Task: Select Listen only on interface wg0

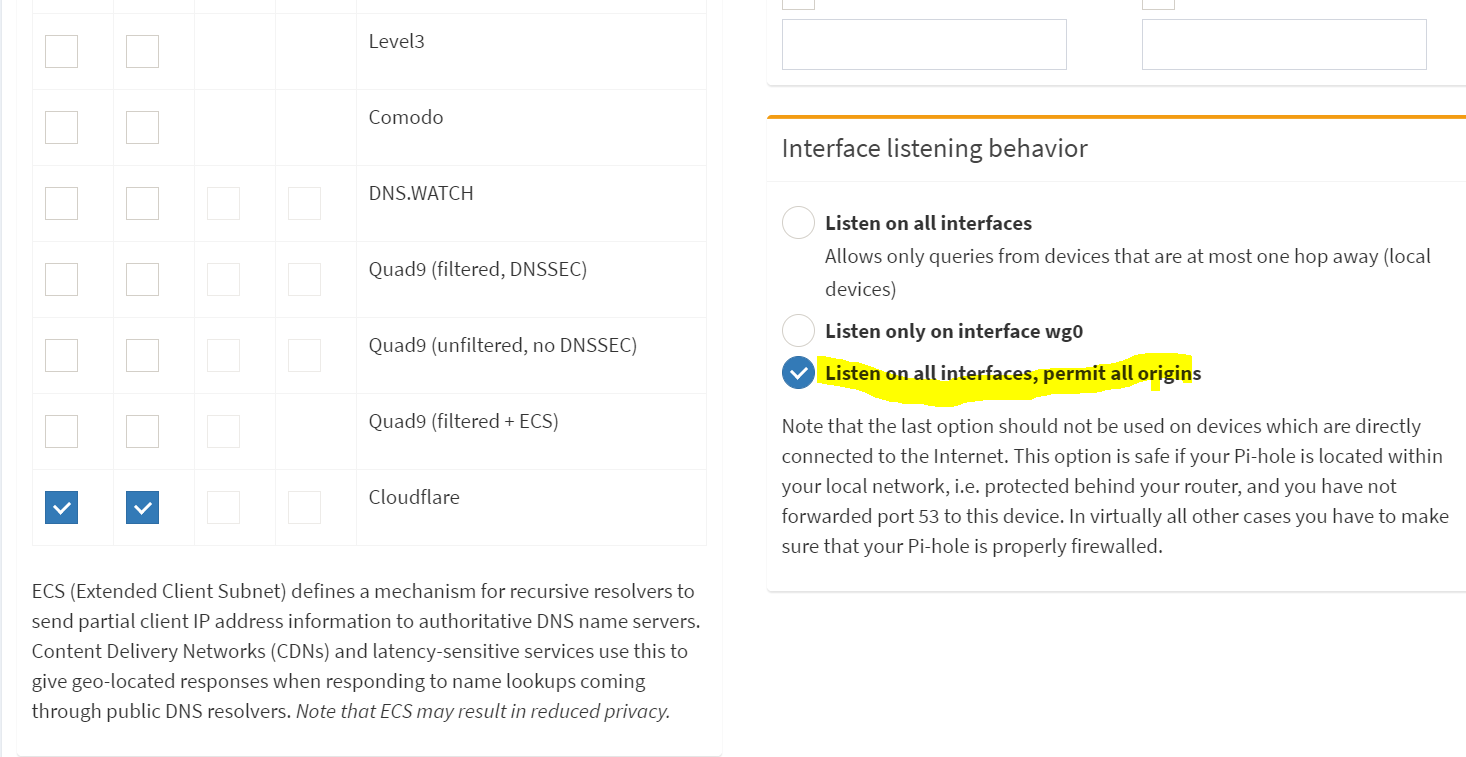Action: [x=798, y=330]
